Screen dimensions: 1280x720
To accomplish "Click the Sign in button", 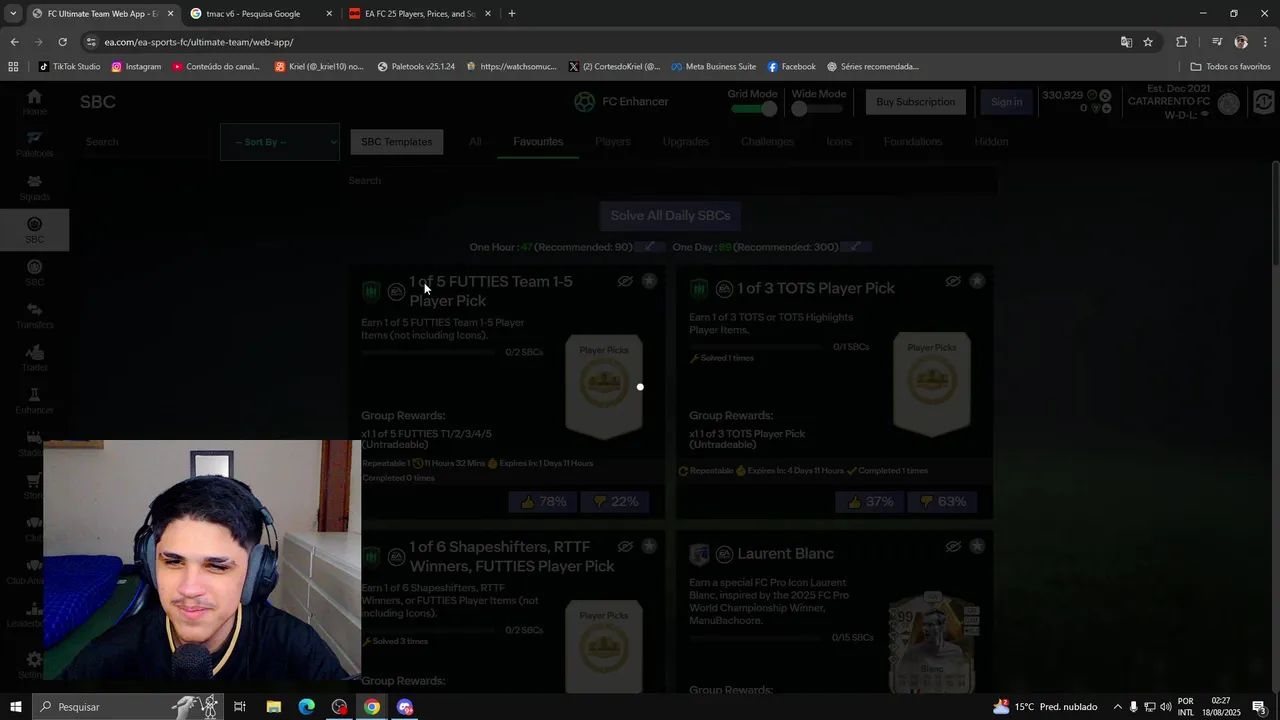I will [x=1006, y=102].
